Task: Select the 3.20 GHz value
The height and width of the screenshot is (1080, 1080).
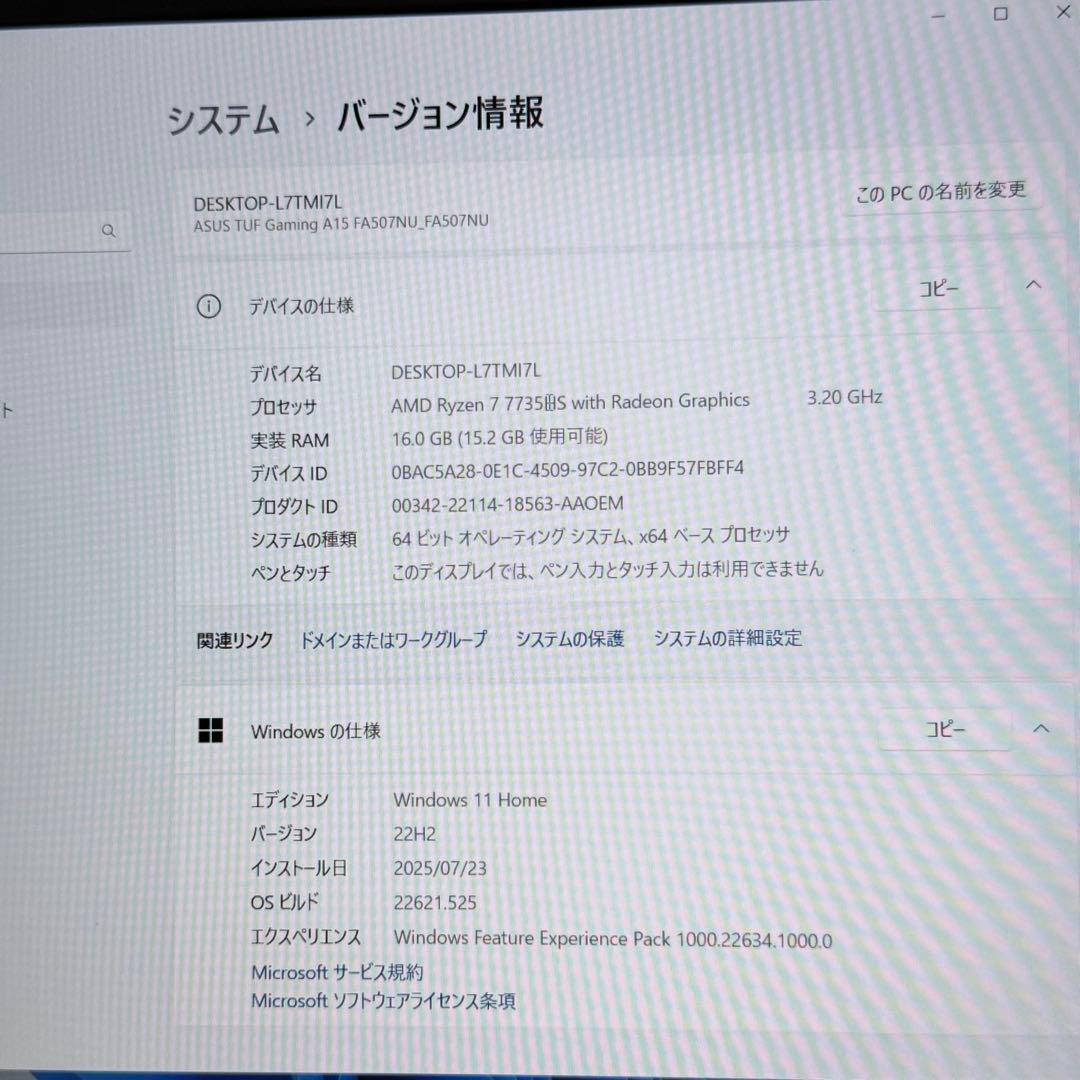Action: point(844,397)
